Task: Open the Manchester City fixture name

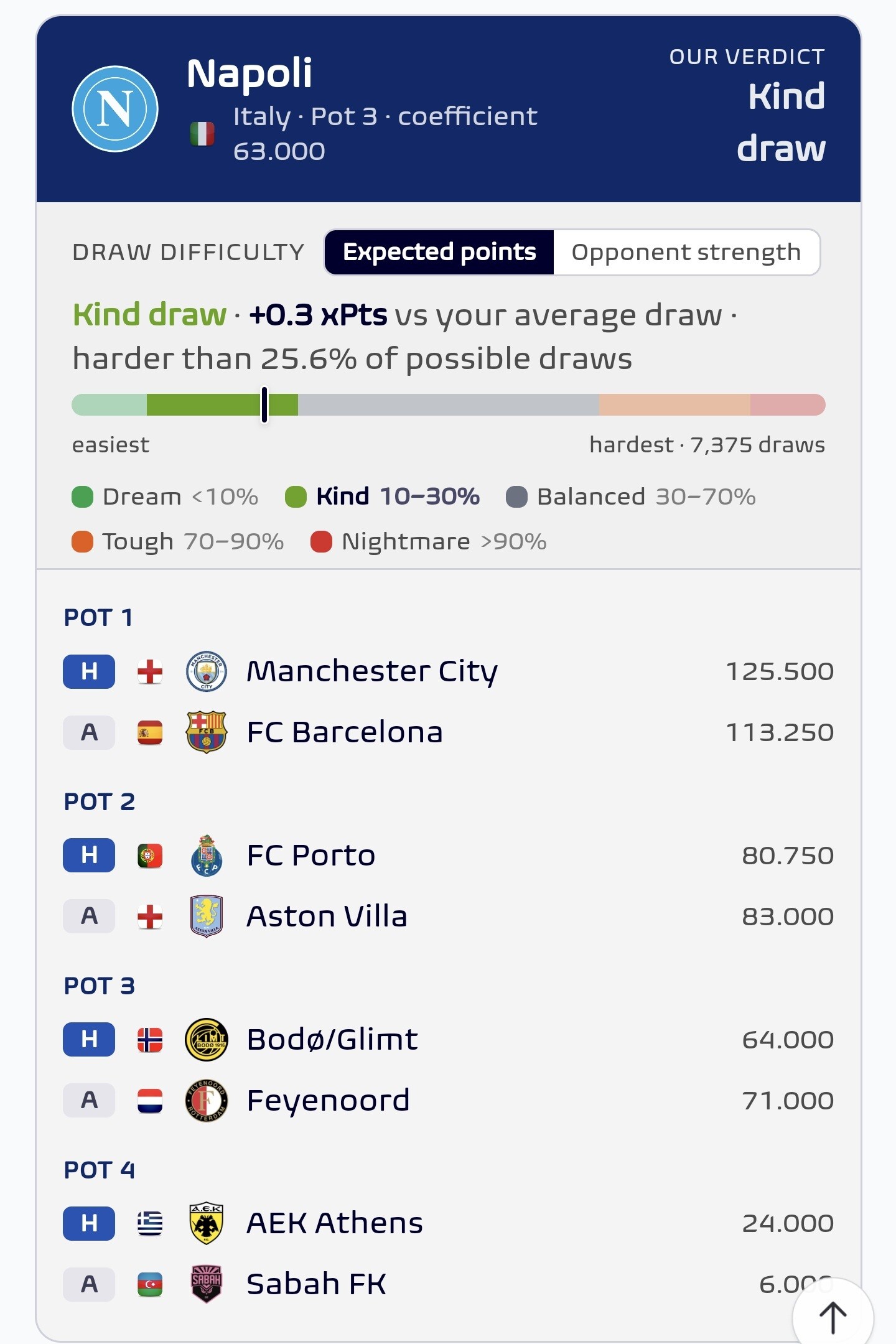Action: [372, 671]
